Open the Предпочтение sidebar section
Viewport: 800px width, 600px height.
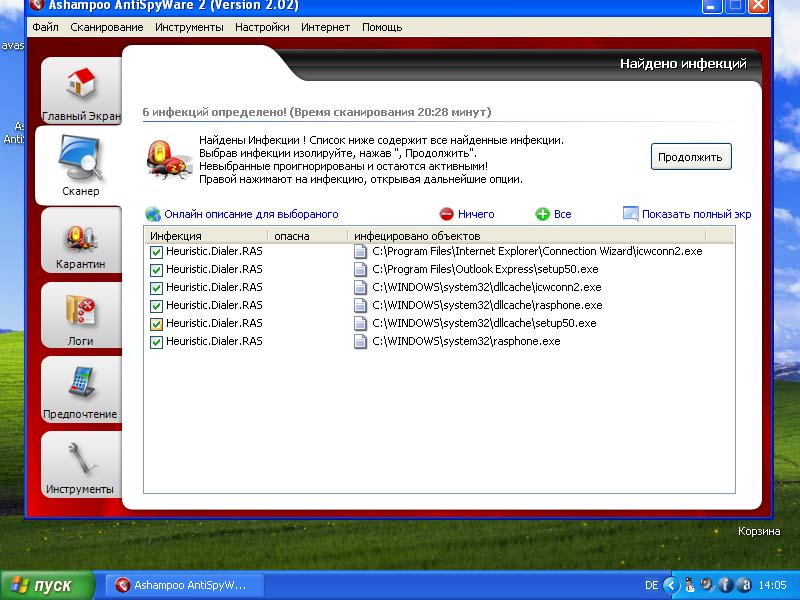tap(81, 390)
